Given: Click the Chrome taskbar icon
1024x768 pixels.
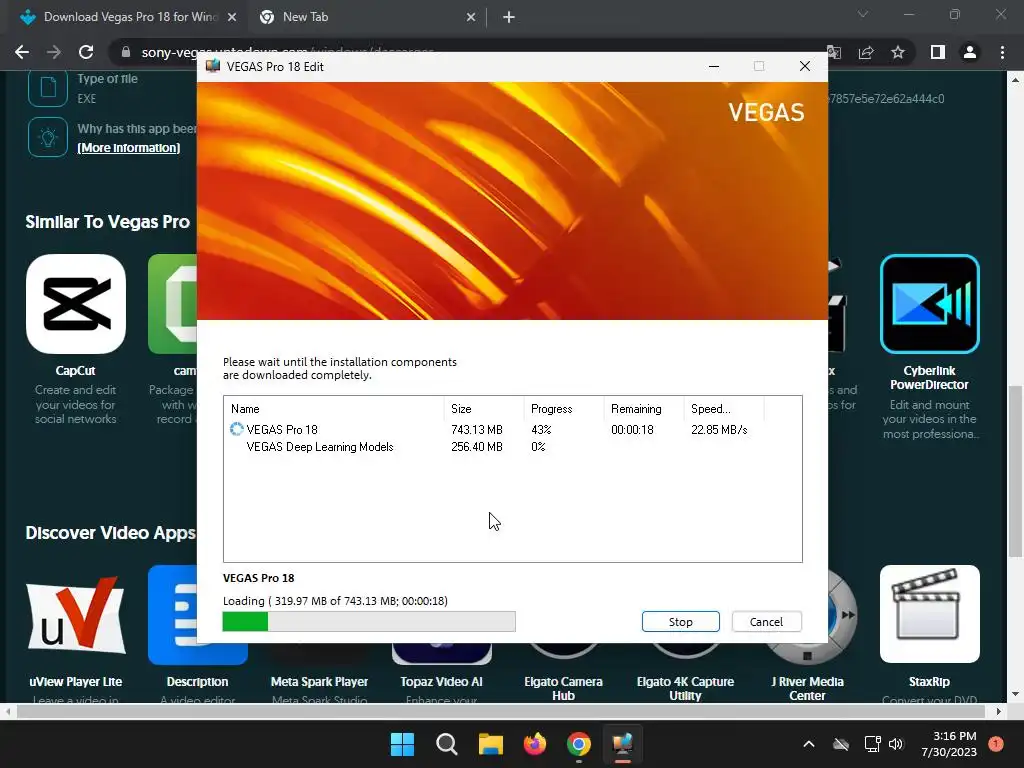Looking at the screenshot, I should pyautogui.click(x=579, y=744).
